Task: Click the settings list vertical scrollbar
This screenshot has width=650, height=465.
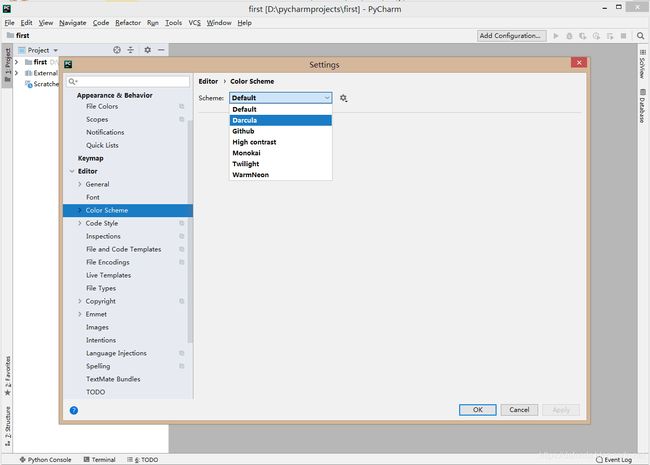Action: tap(190, 231)
